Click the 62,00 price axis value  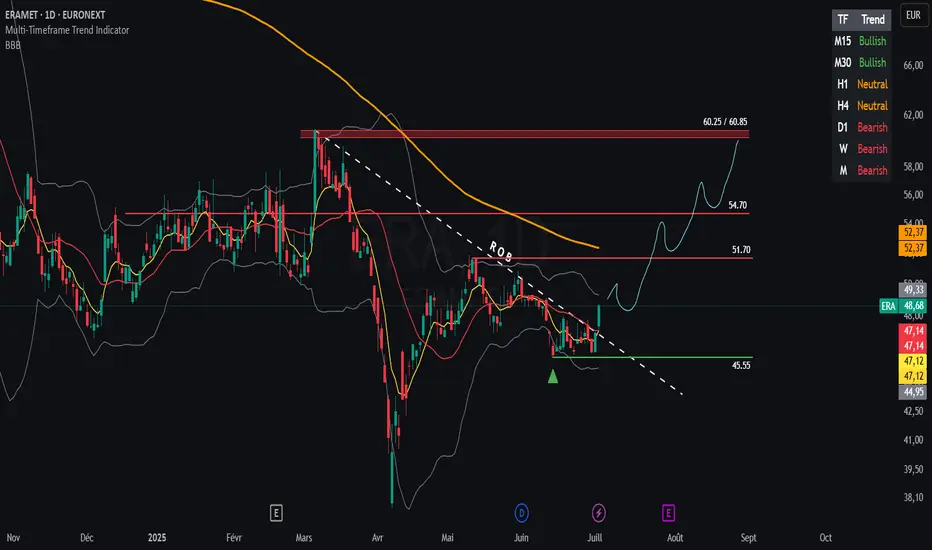[x=914, y=115]
